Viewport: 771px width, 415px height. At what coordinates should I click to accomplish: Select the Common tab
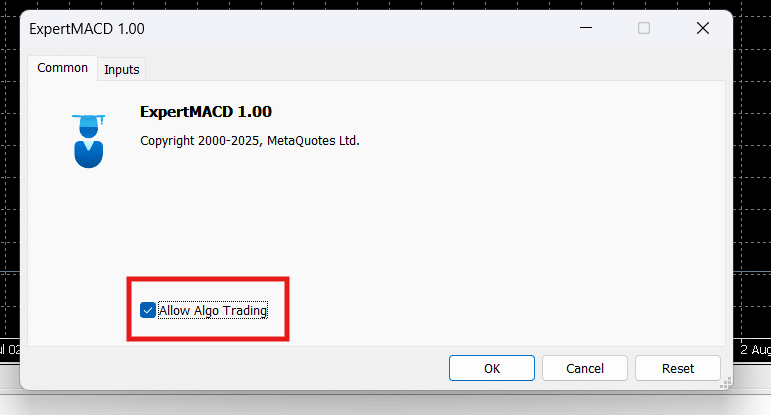[62, 68]
